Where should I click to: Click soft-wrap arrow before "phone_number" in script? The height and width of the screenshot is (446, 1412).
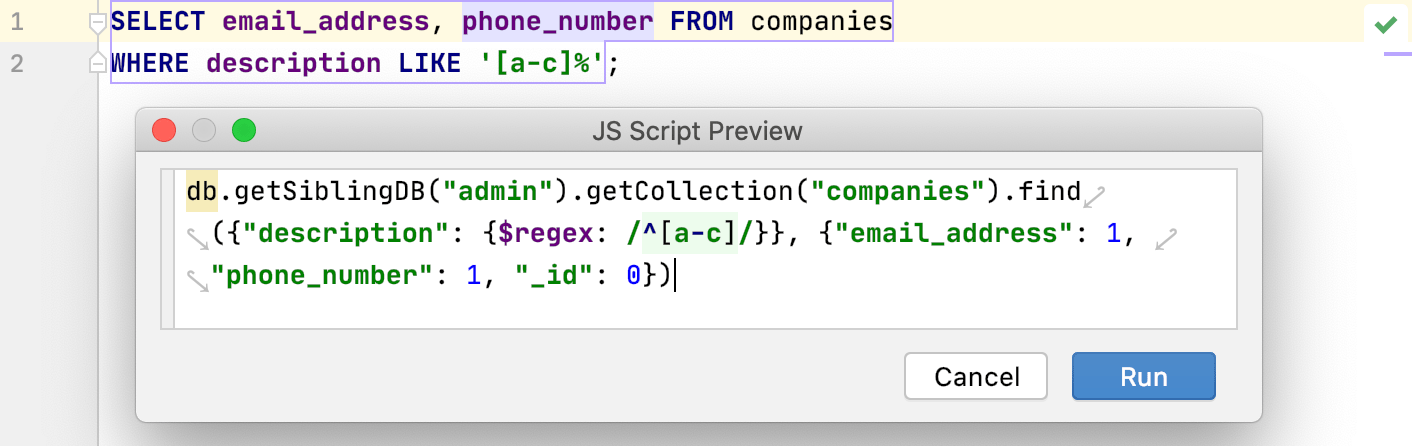(197, 278)
